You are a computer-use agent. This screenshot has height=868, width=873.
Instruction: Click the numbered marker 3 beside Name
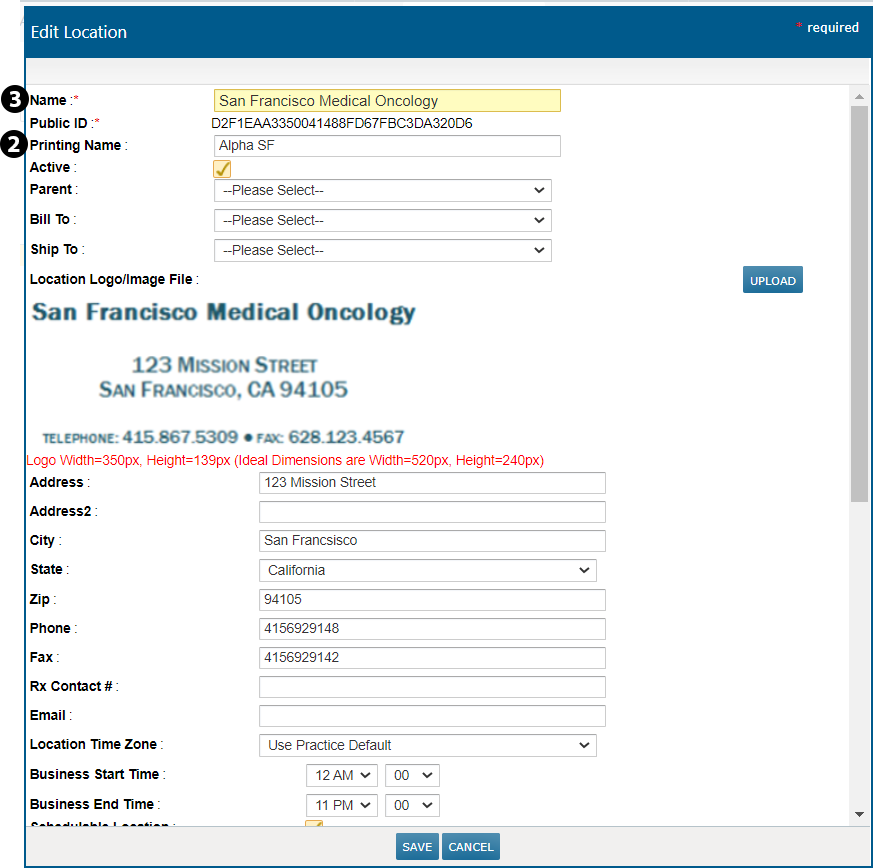pos(13,99)
